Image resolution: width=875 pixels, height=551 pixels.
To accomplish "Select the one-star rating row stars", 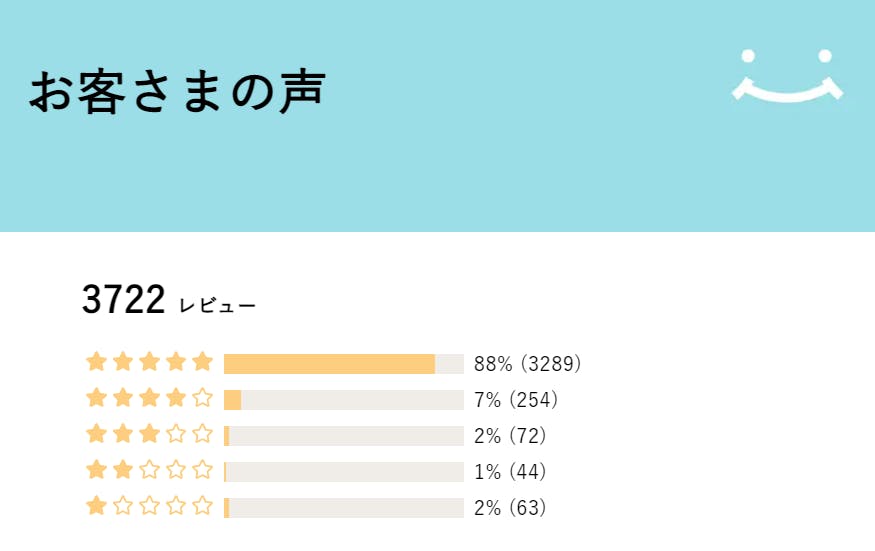I will 150,506.
